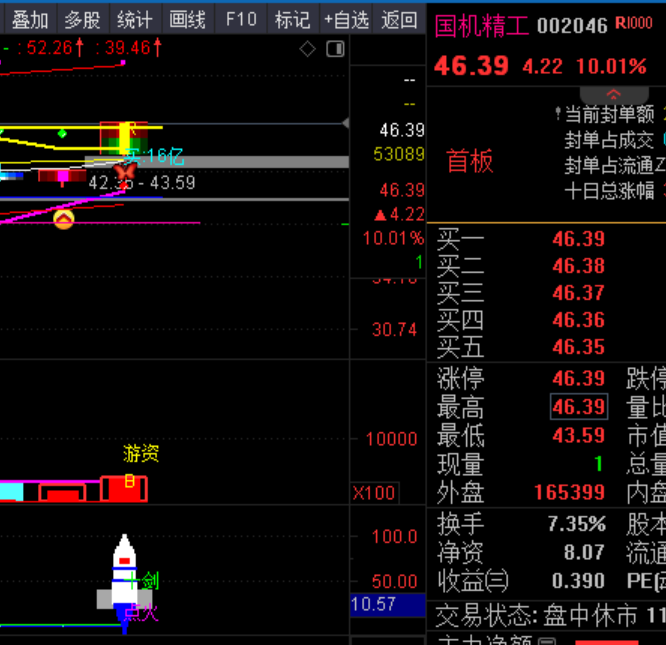666x645 pixels.
Task: Click the RI000 superscript tag
Action: coord(634,23)
